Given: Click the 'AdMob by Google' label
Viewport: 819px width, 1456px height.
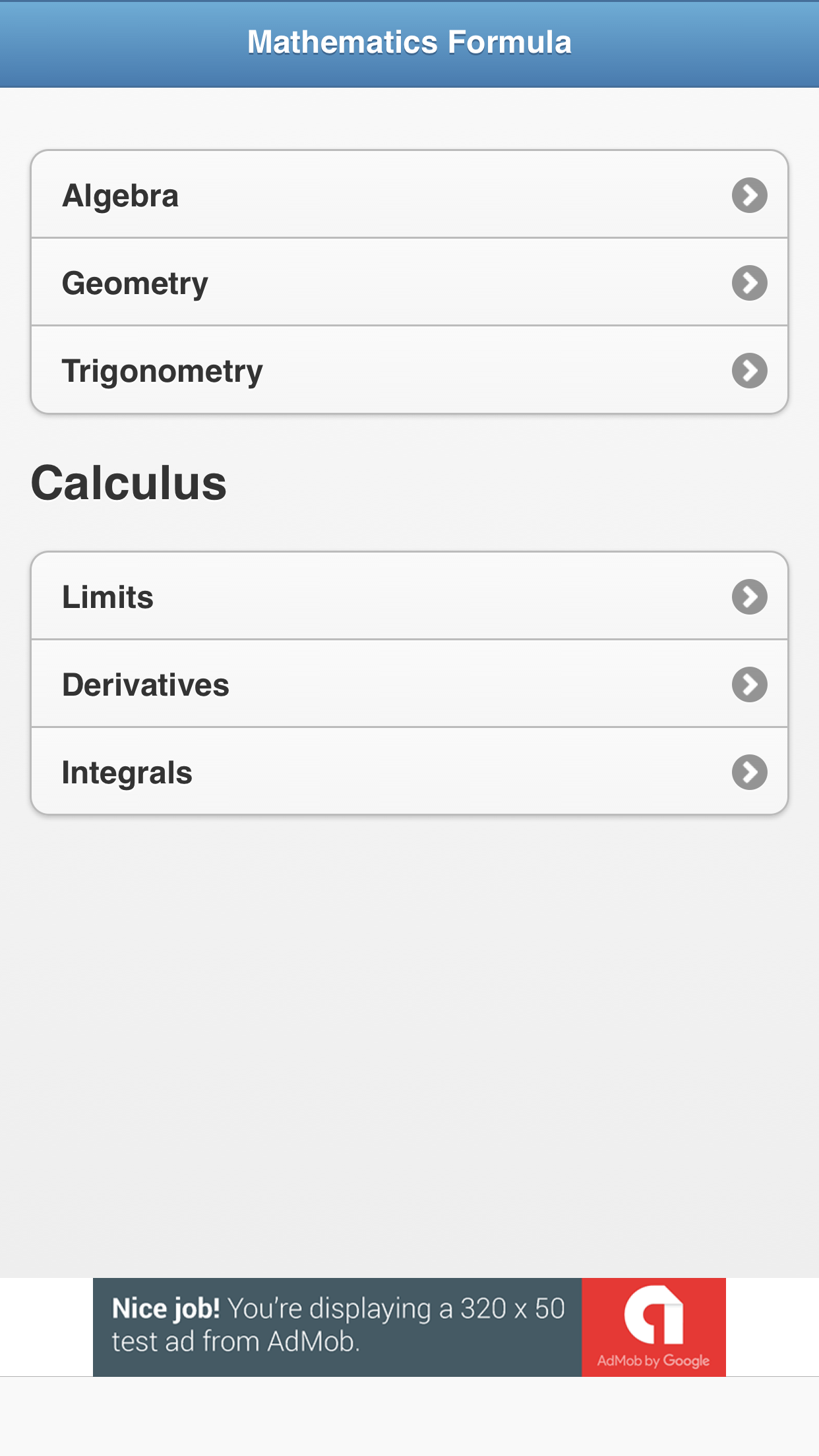Looking at the screenshot, I should [x=653, y=1360].
